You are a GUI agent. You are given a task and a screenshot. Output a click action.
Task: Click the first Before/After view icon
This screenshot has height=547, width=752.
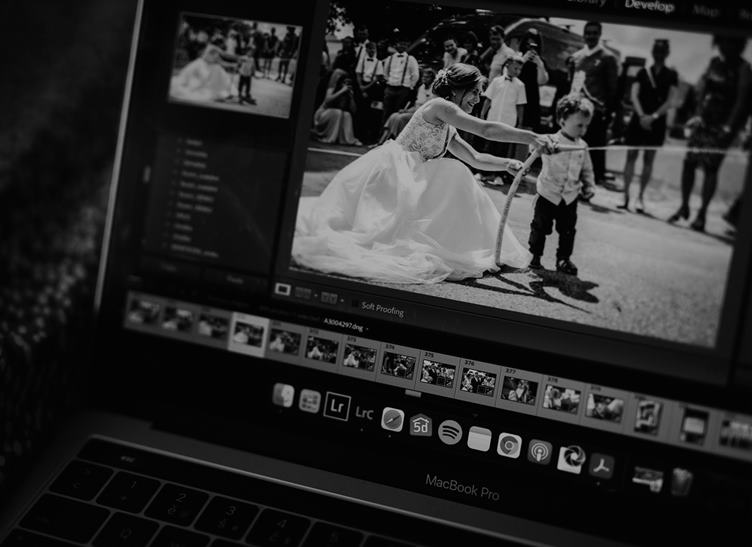(302, 293)
